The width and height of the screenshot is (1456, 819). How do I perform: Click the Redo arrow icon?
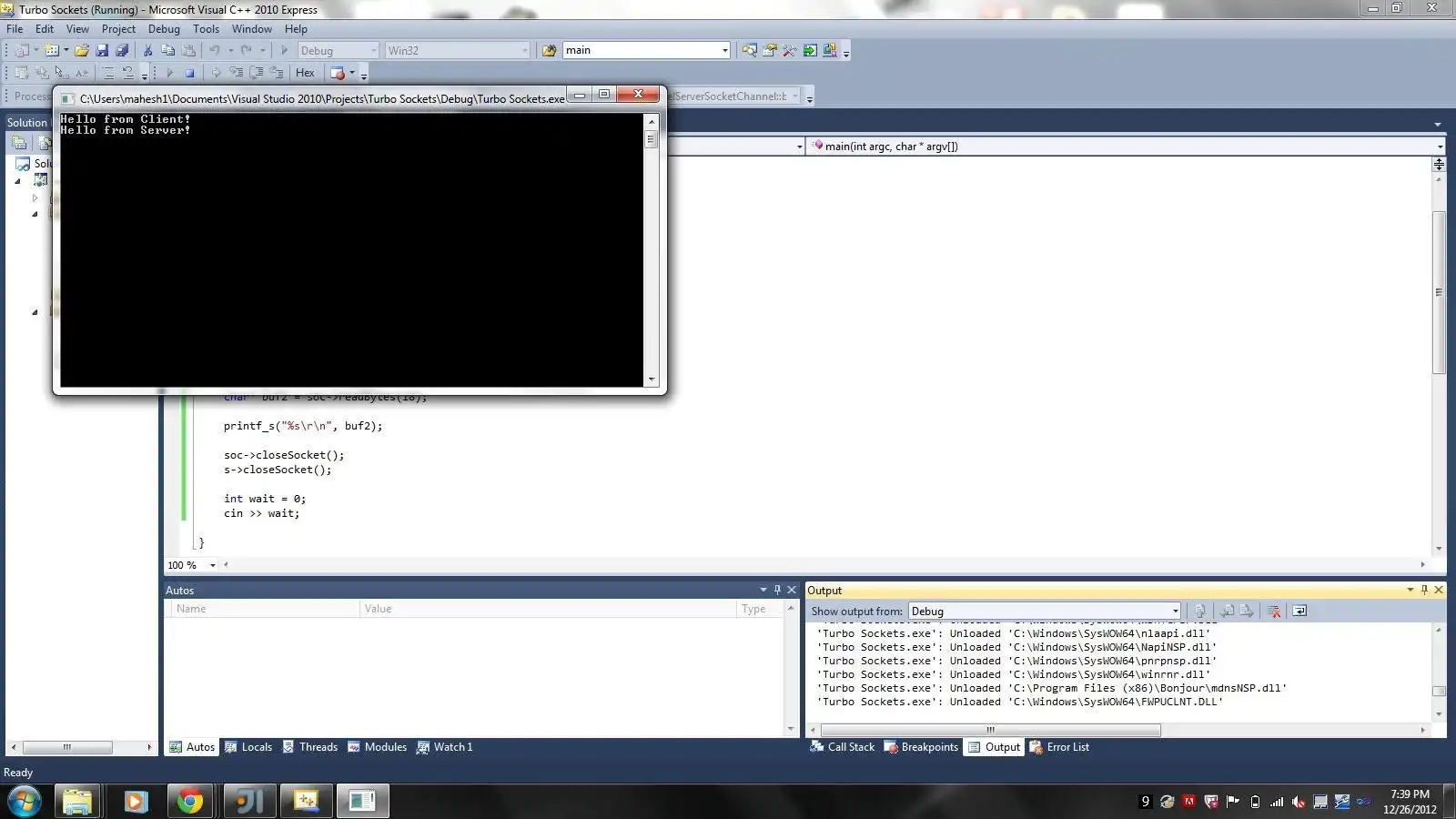pyautogui.click(x=247, y=51)
